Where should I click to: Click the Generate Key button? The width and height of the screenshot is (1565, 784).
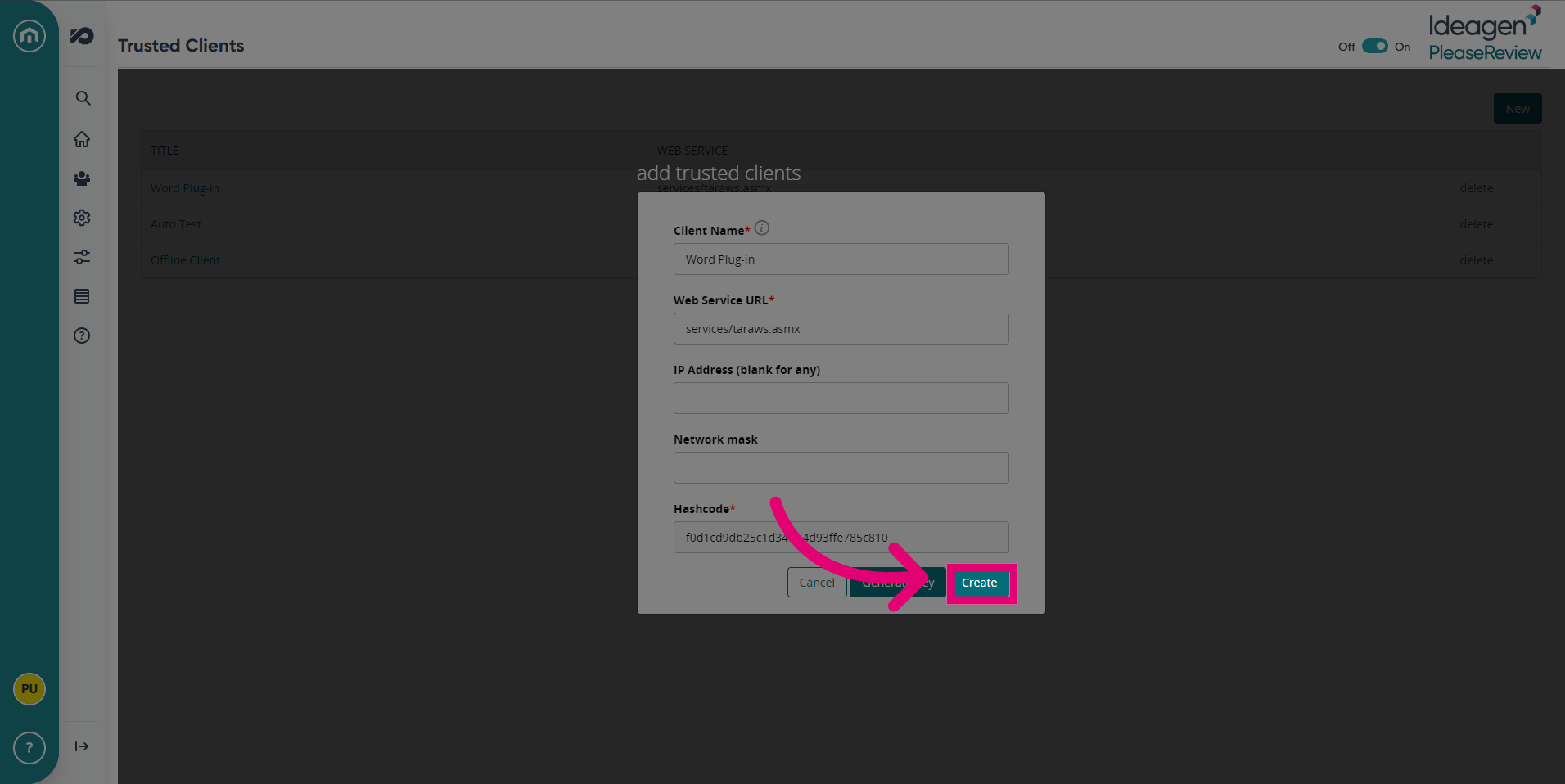coord(898,583)
